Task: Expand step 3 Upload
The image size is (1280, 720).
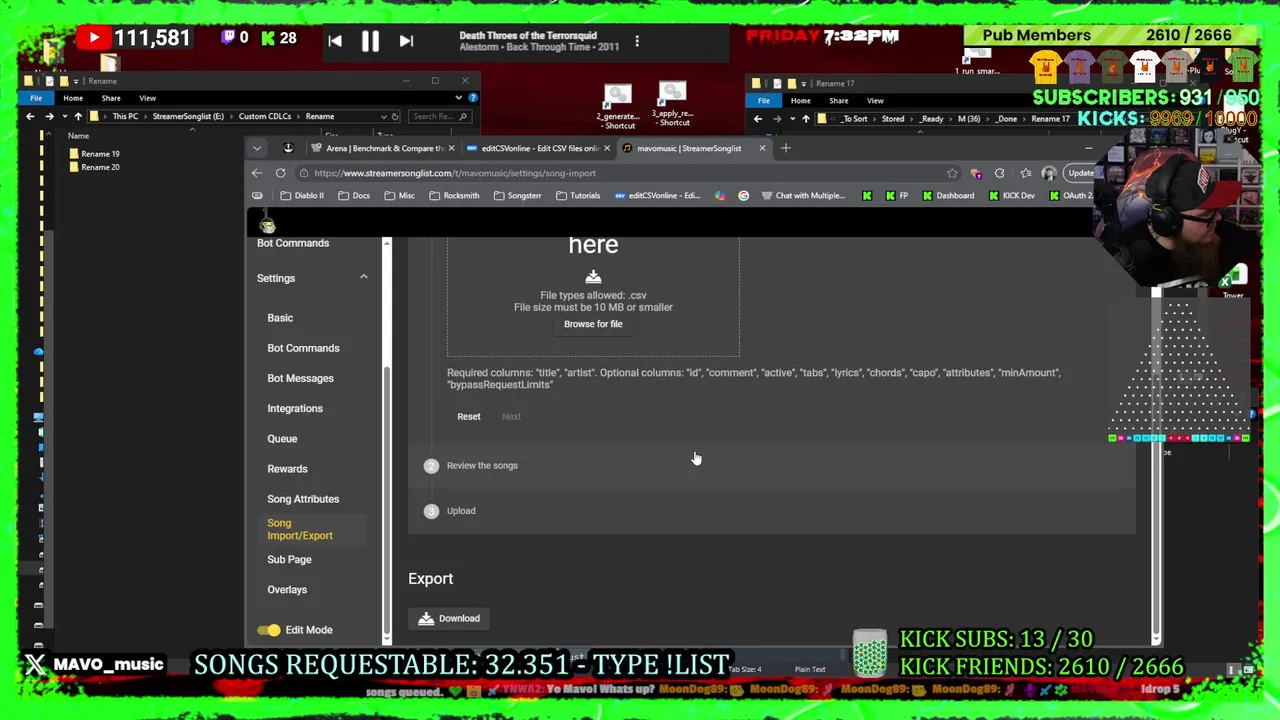Action: pyautogui.click(x=771, y=511)
